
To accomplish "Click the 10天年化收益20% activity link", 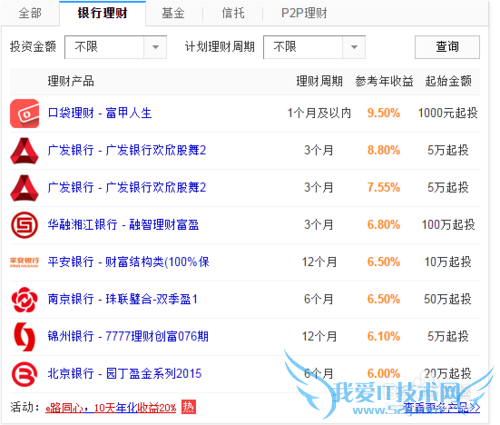I will [x=111, y=408].
